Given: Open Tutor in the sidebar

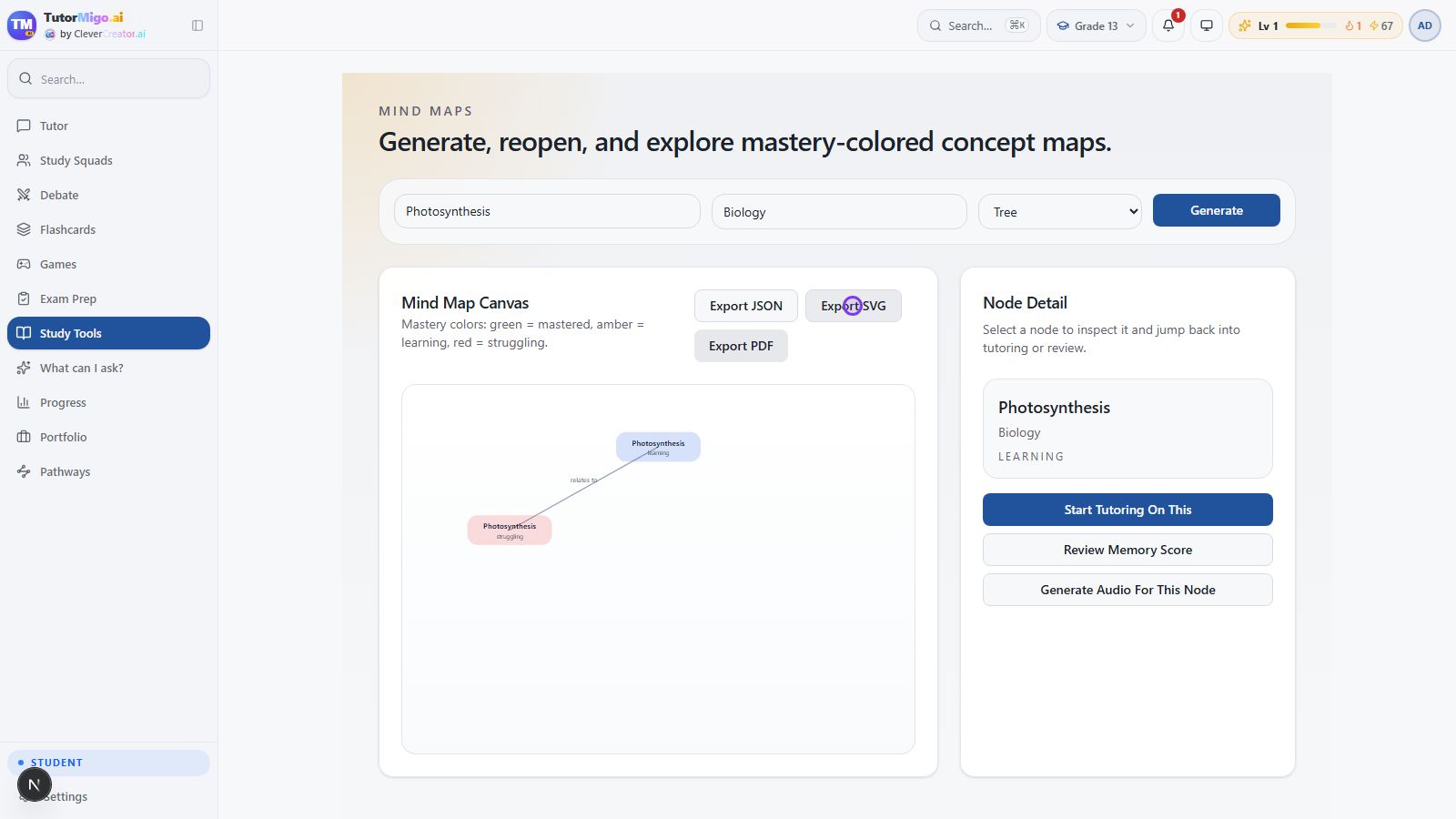Looking at the screenshot, I should tap(108, 126).
